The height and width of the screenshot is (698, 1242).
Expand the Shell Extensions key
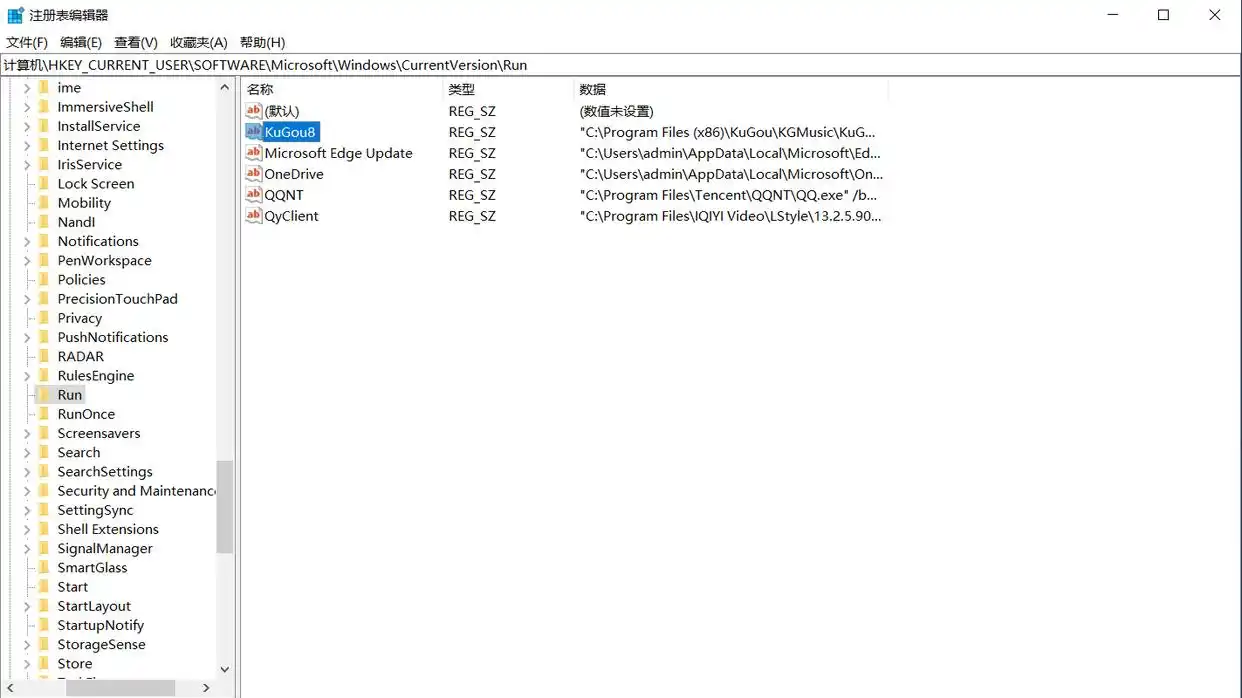(x=27, y=530)
